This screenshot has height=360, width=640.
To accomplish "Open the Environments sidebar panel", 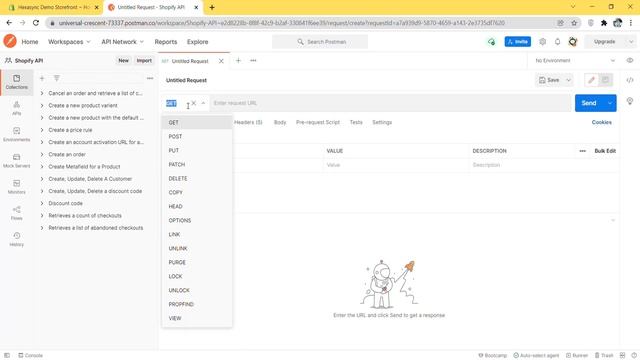I will (x=16, y=134).
